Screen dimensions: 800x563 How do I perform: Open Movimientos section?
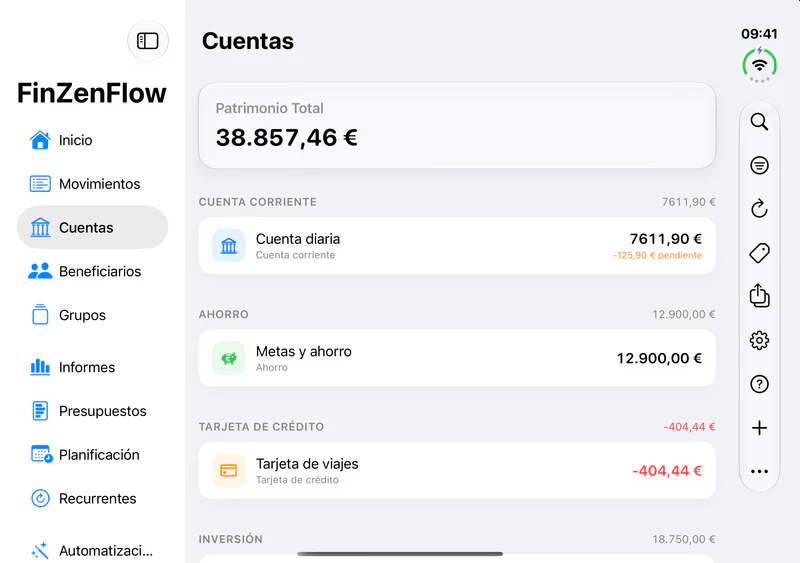click(x=92, y=184)
